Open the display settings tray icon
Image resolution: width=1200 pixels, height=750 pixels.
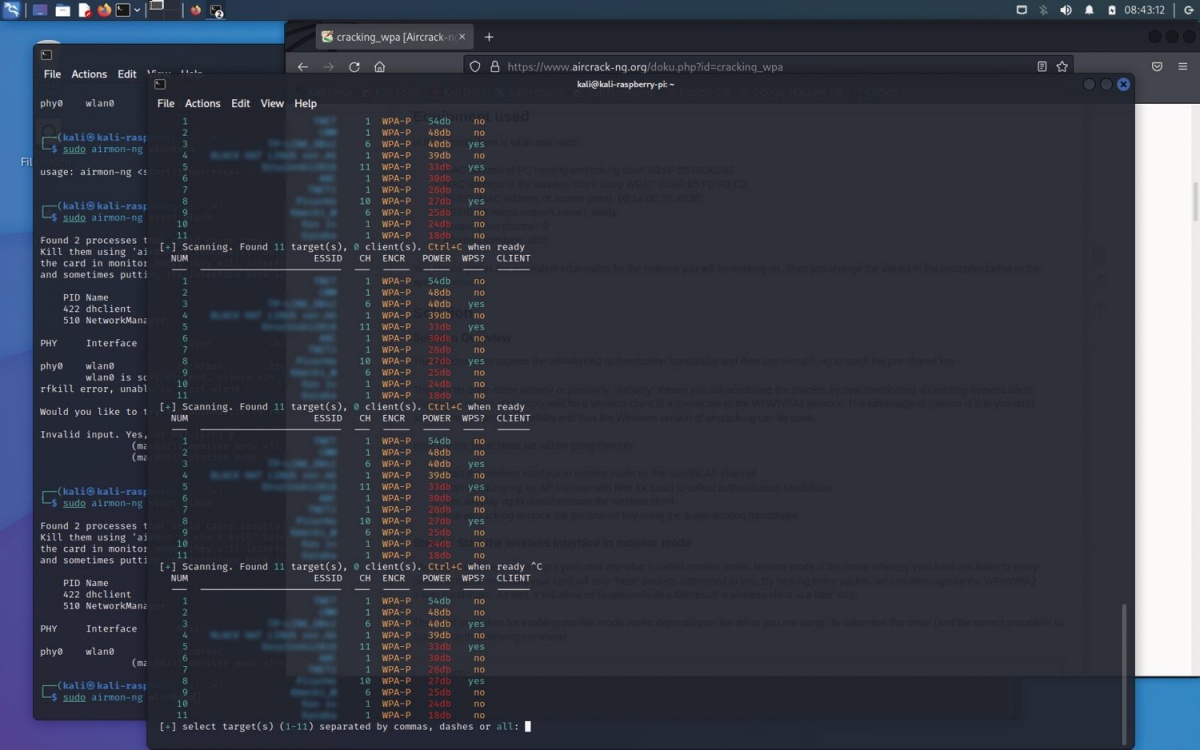click(x=1021, y=10)
